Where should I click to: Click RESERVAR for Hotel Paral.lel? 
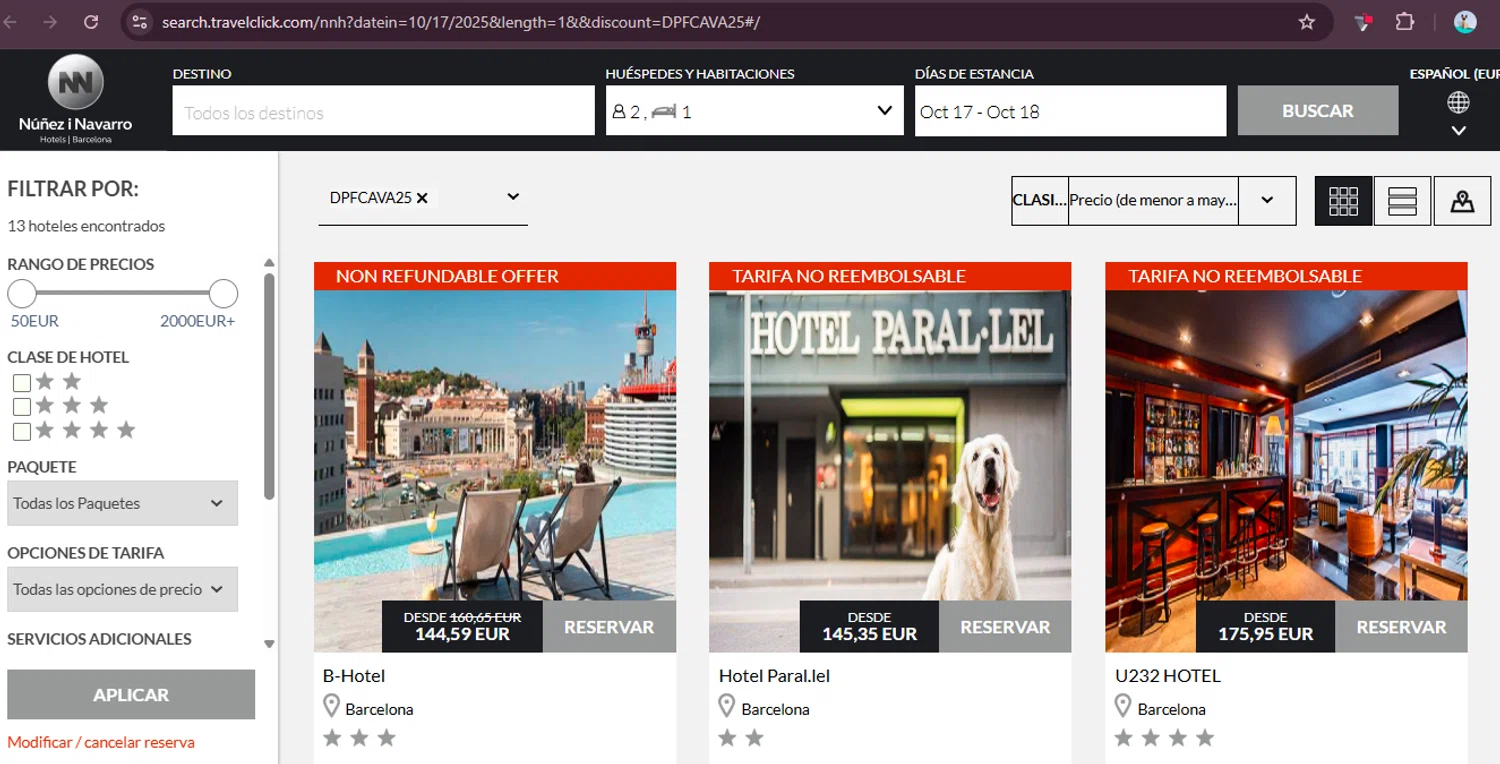1005,627
